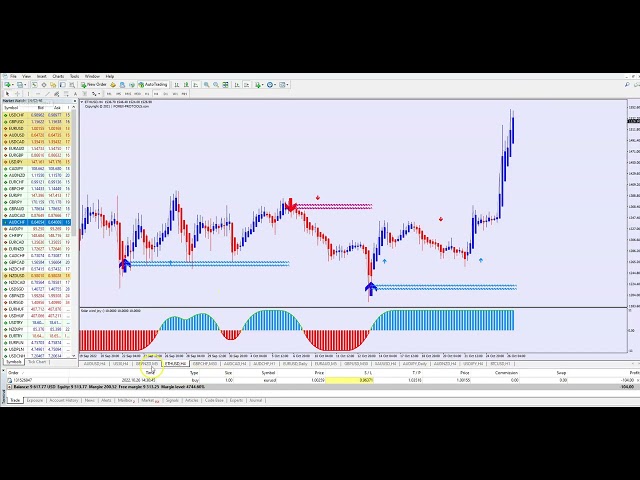This screenshot has height=480, width=640.
Task: Select the arrow cursor tool
Action: 8,93
